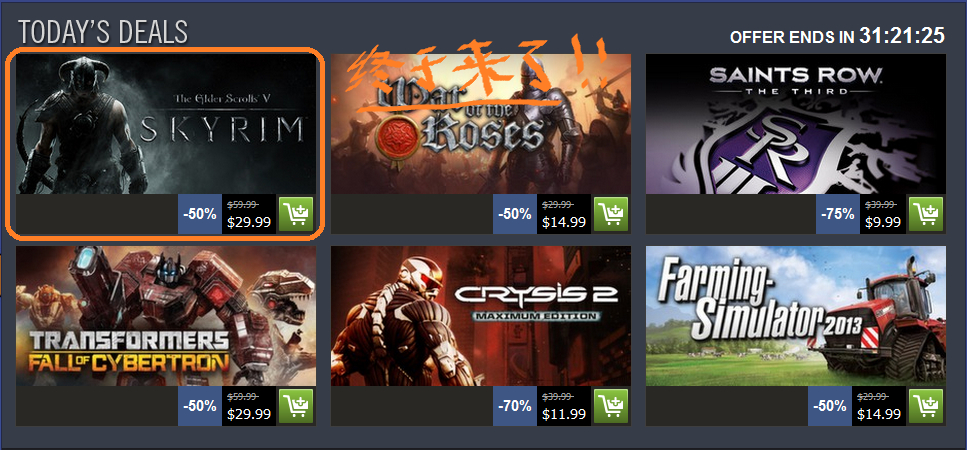Add Skyrim to cart with green icon

pyautogui.click(x=296, y=214)
